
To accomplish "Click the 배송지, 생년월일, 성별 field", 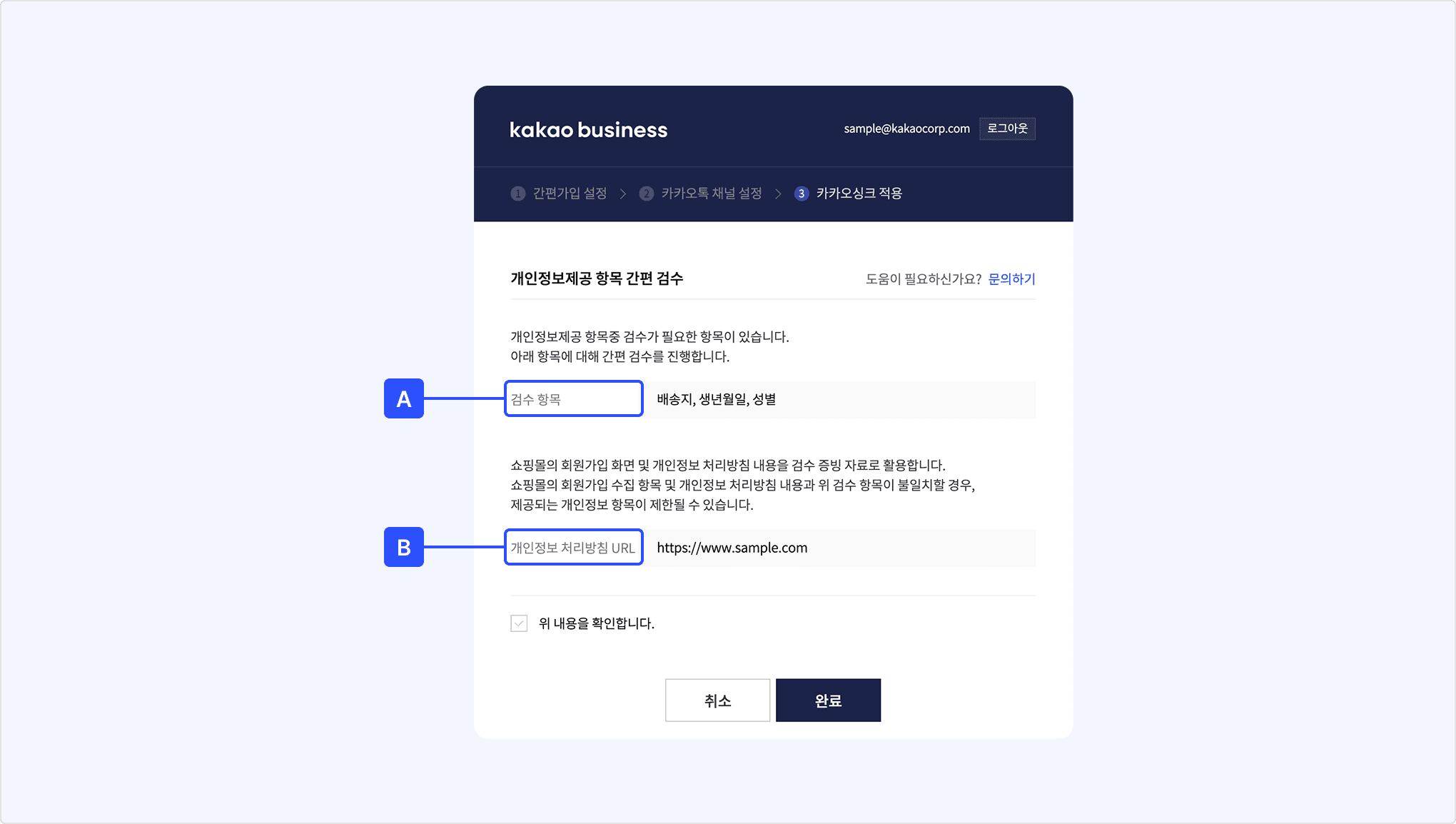I will coord(839,399).
